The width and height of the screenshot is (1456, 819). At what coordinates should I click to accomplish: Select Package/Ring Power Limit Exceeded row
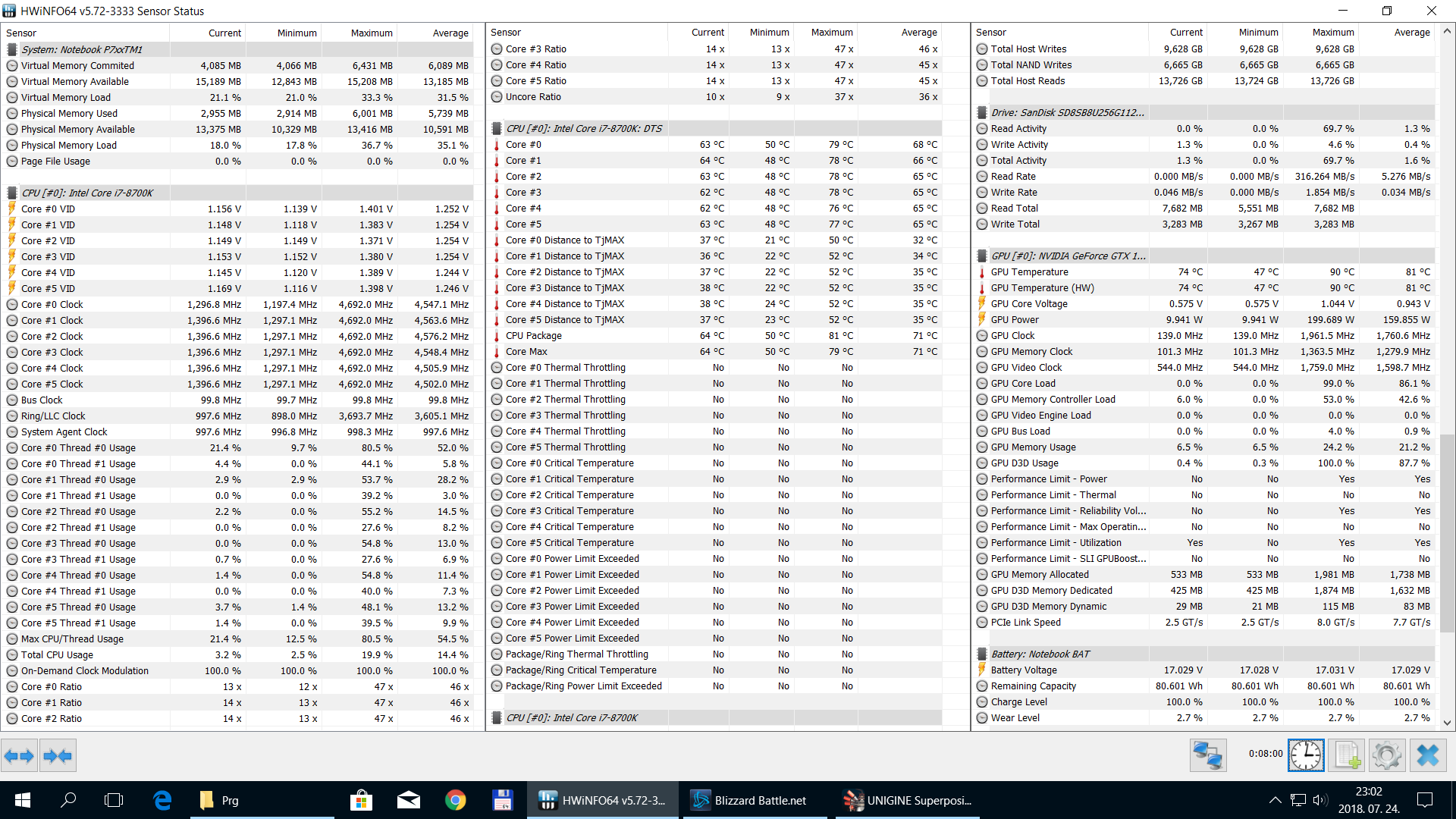point(714,686)
